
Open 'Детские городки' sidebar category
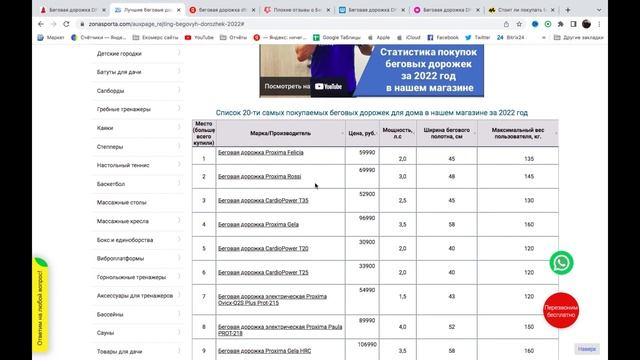point(119,53)
